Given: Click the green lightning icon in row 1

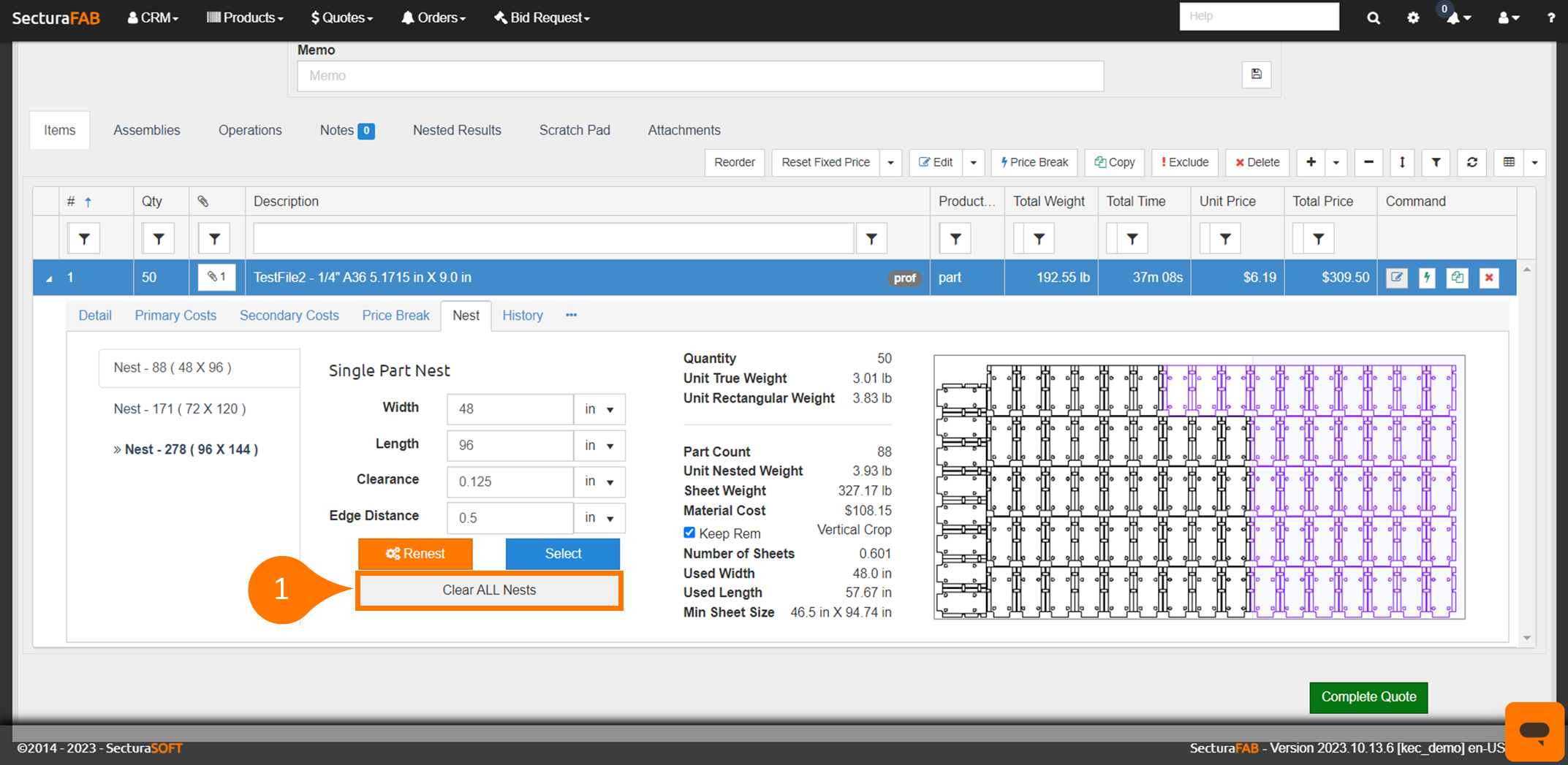Looking at the screenshot, I should (x=1426, y=278).
